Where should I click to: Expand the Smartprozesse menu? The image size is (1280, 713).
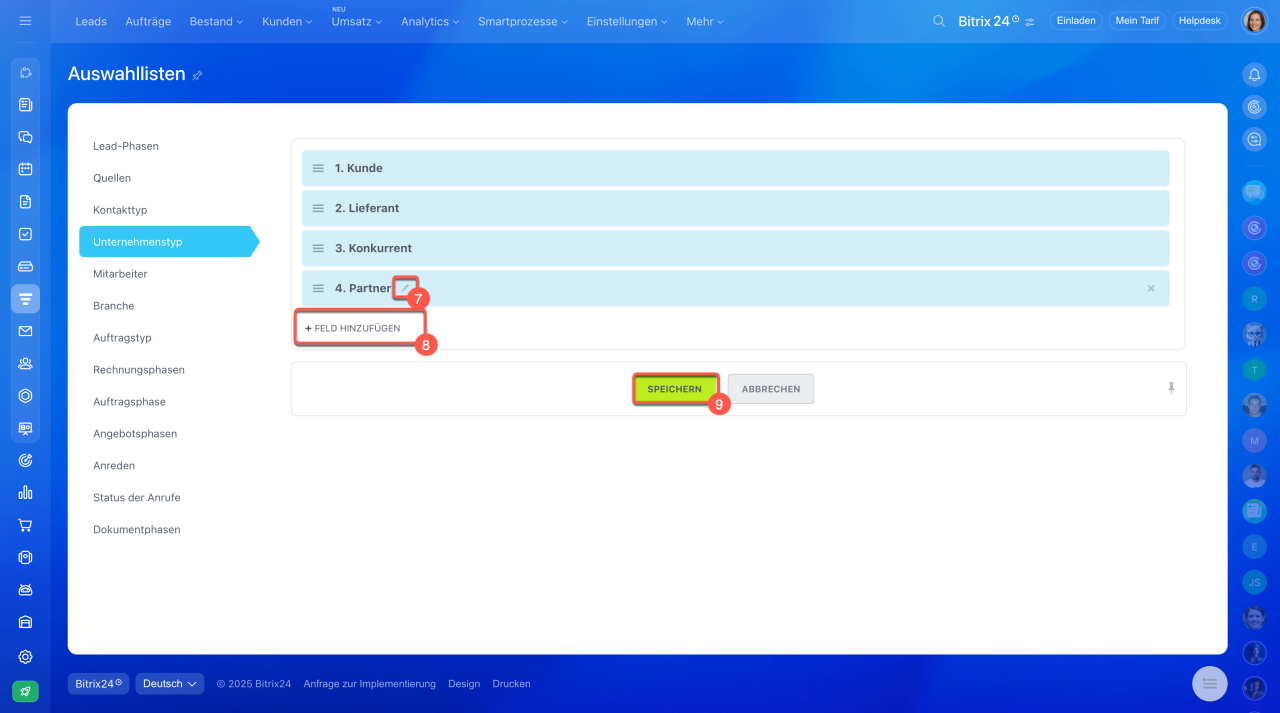tap(523, 21)
